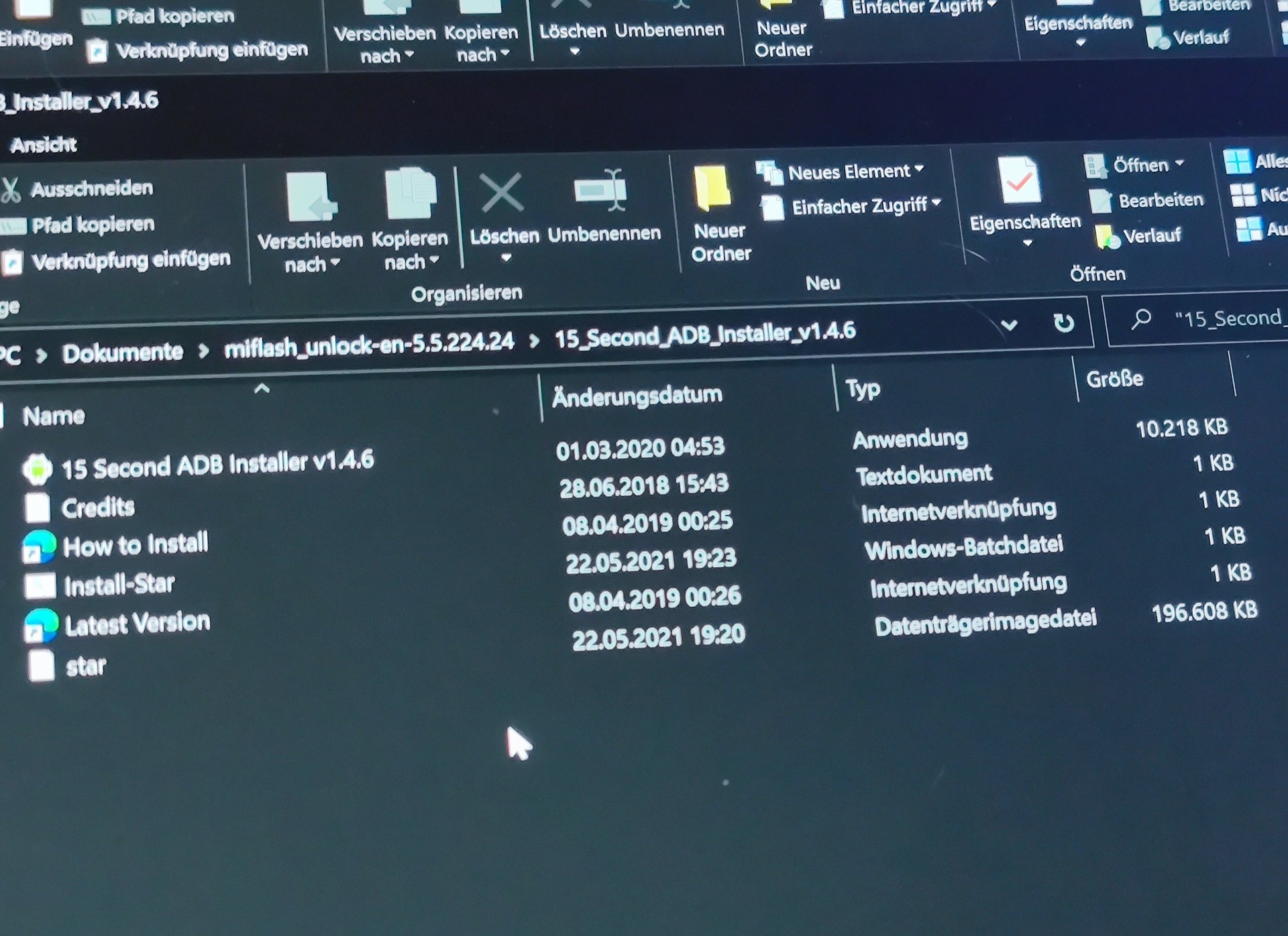
Task: Open the dropdown arrow under Löschen, front window
Action: tap(506, 257)
